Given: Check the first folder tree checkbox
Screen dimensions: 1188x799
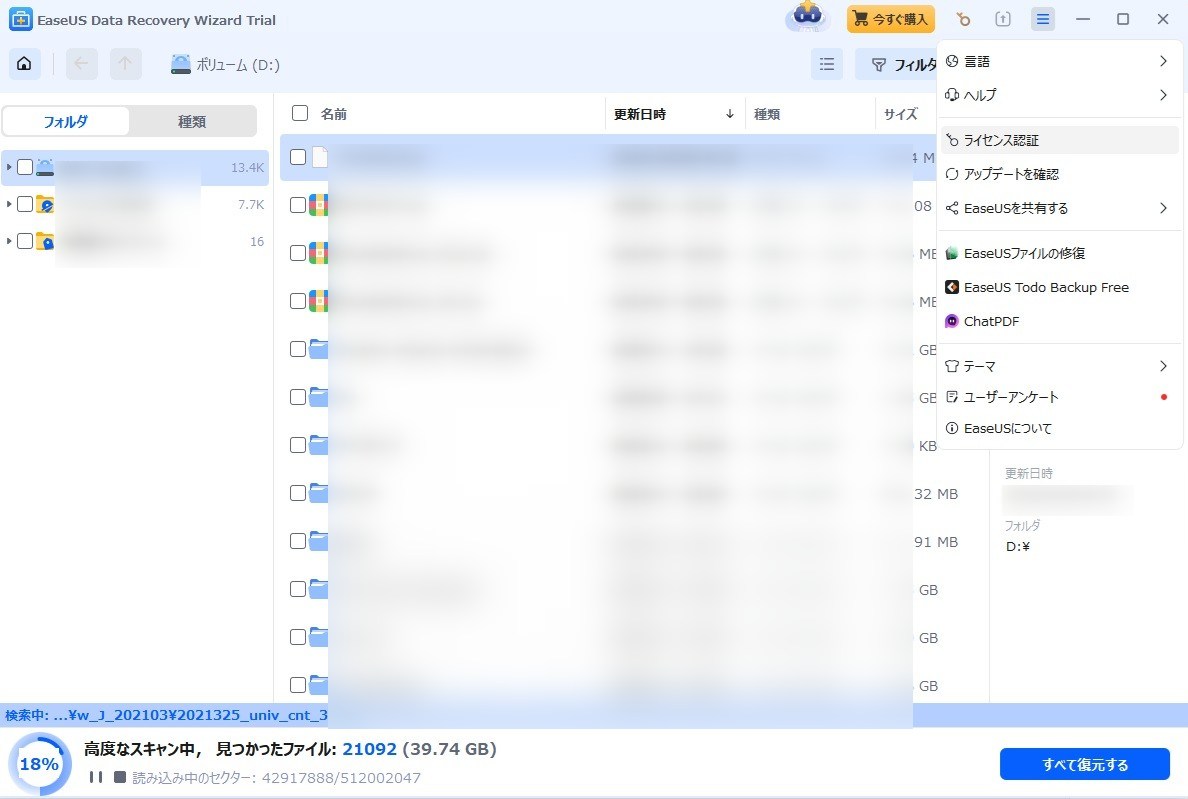Looking at the screenshot, I should (25, 167).
